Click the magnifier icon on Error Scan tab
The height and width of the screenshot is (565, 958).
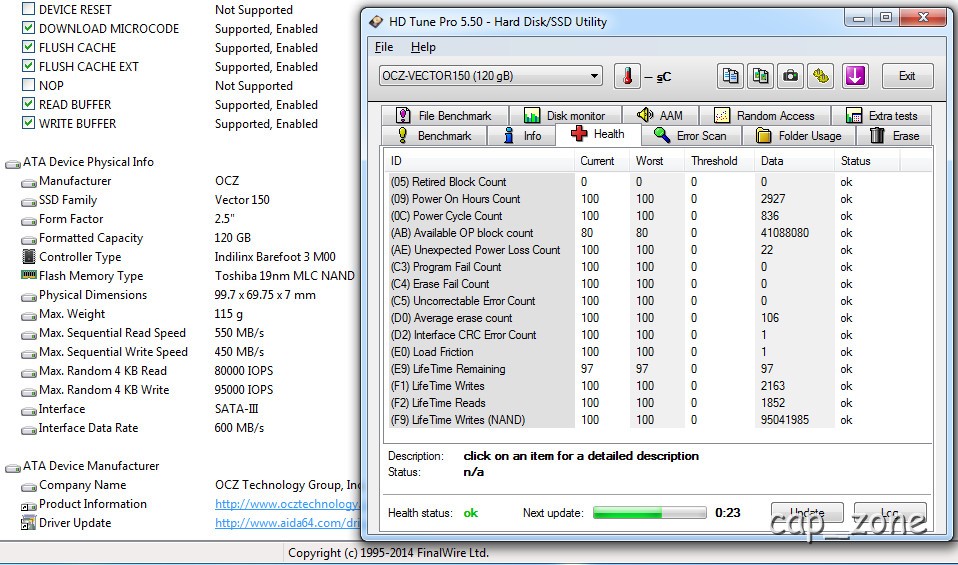(662, 135)
